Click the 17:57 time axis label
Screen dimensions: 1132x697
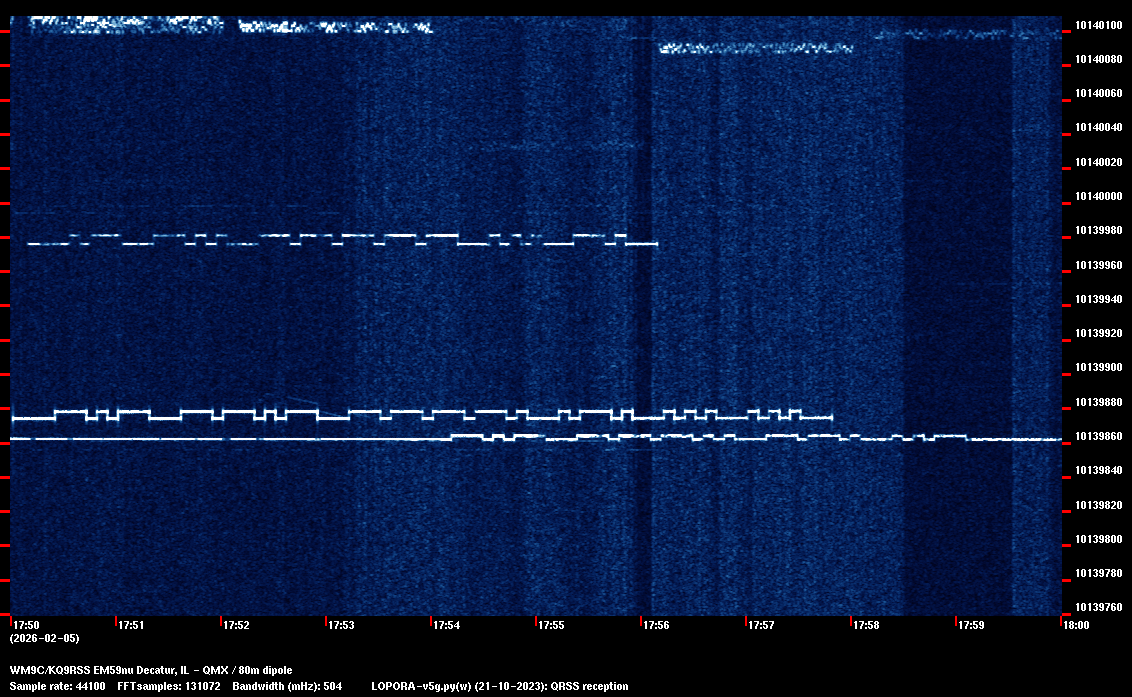pyautogui.click(x=761, y=625)
